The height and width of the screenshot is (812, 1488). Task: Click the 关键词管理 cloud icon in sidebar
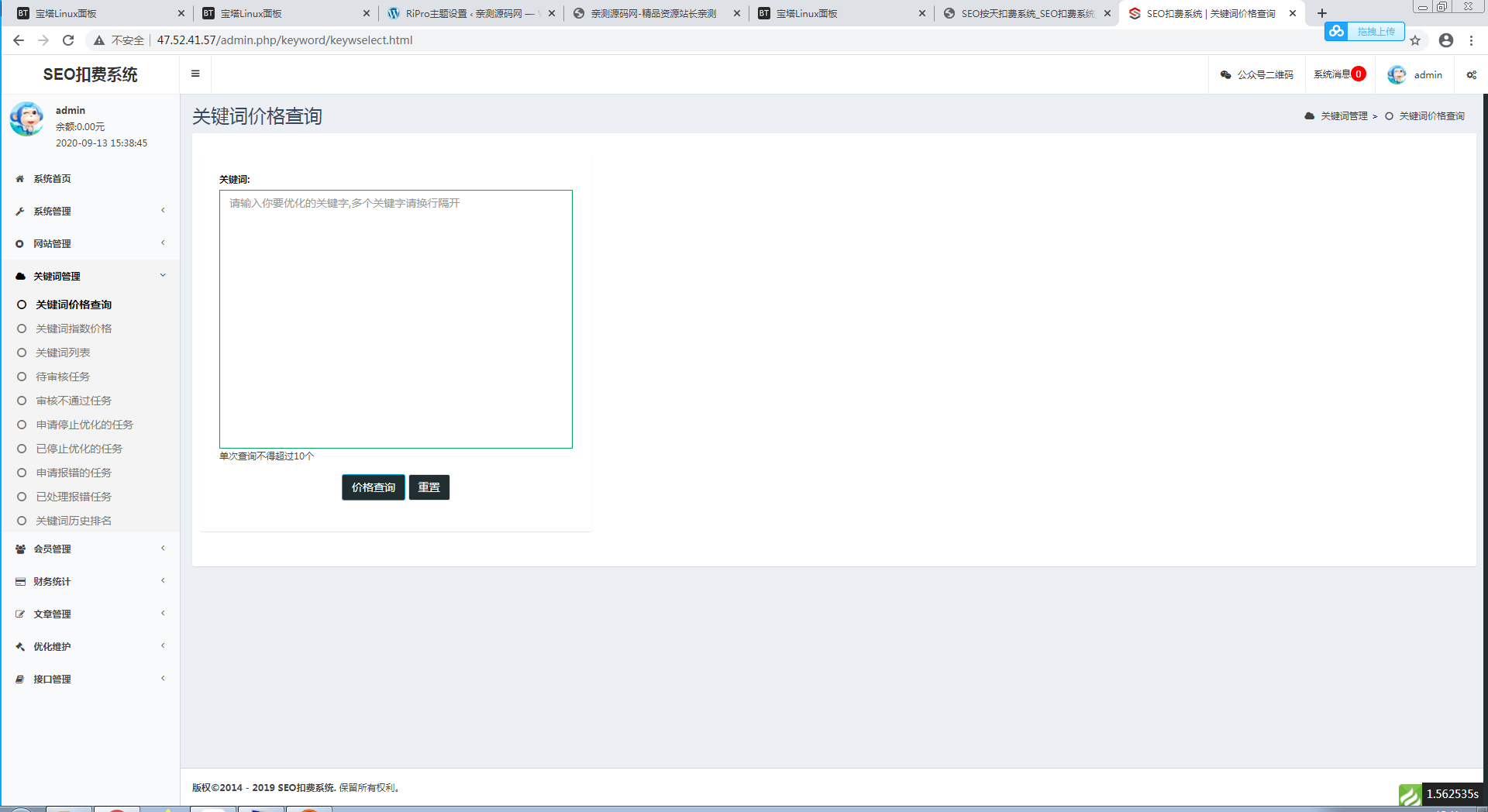[x=20, y=277]
